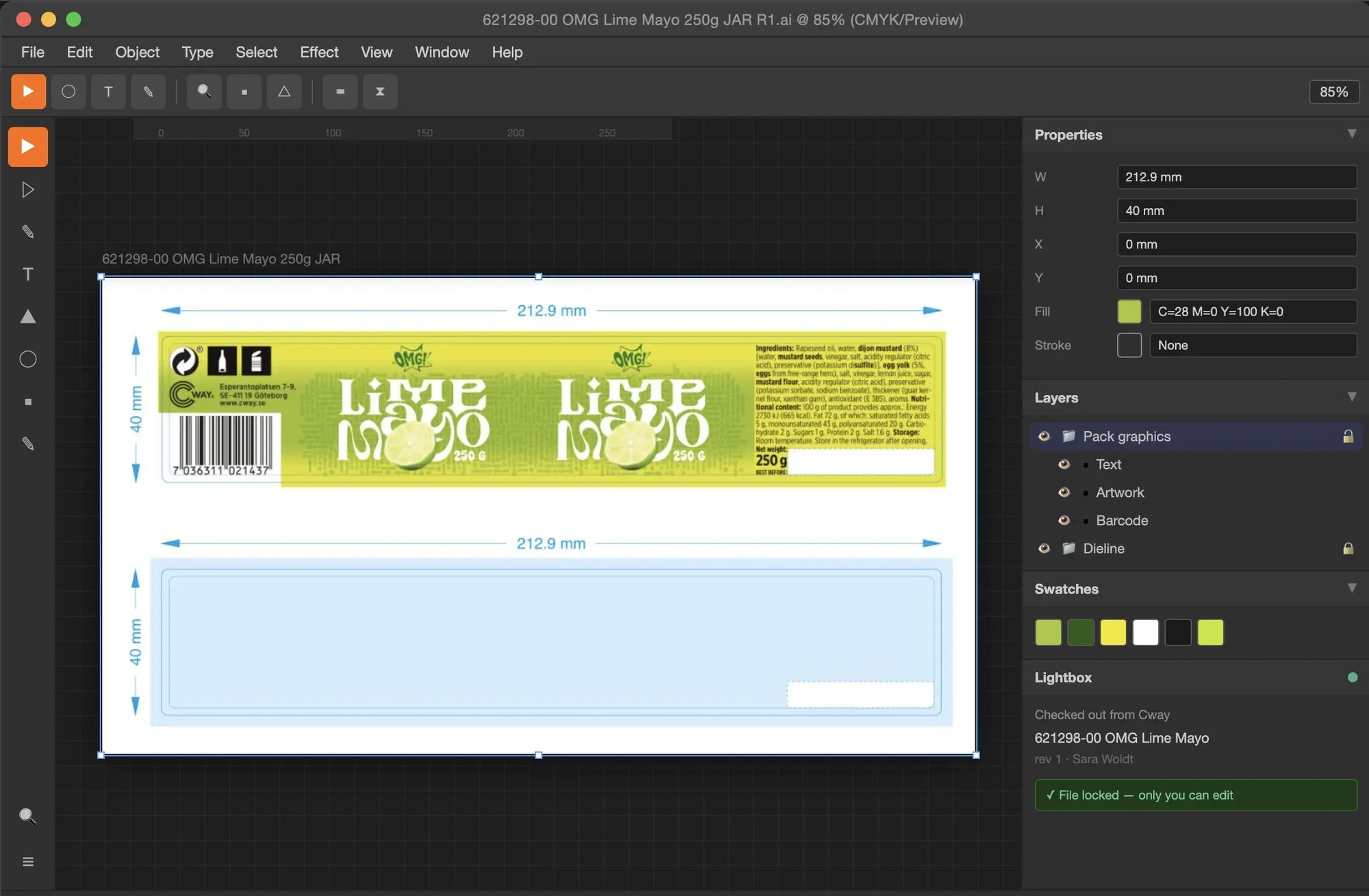Hide the Text sublayer via eye icon

(x=1064, y=465)
